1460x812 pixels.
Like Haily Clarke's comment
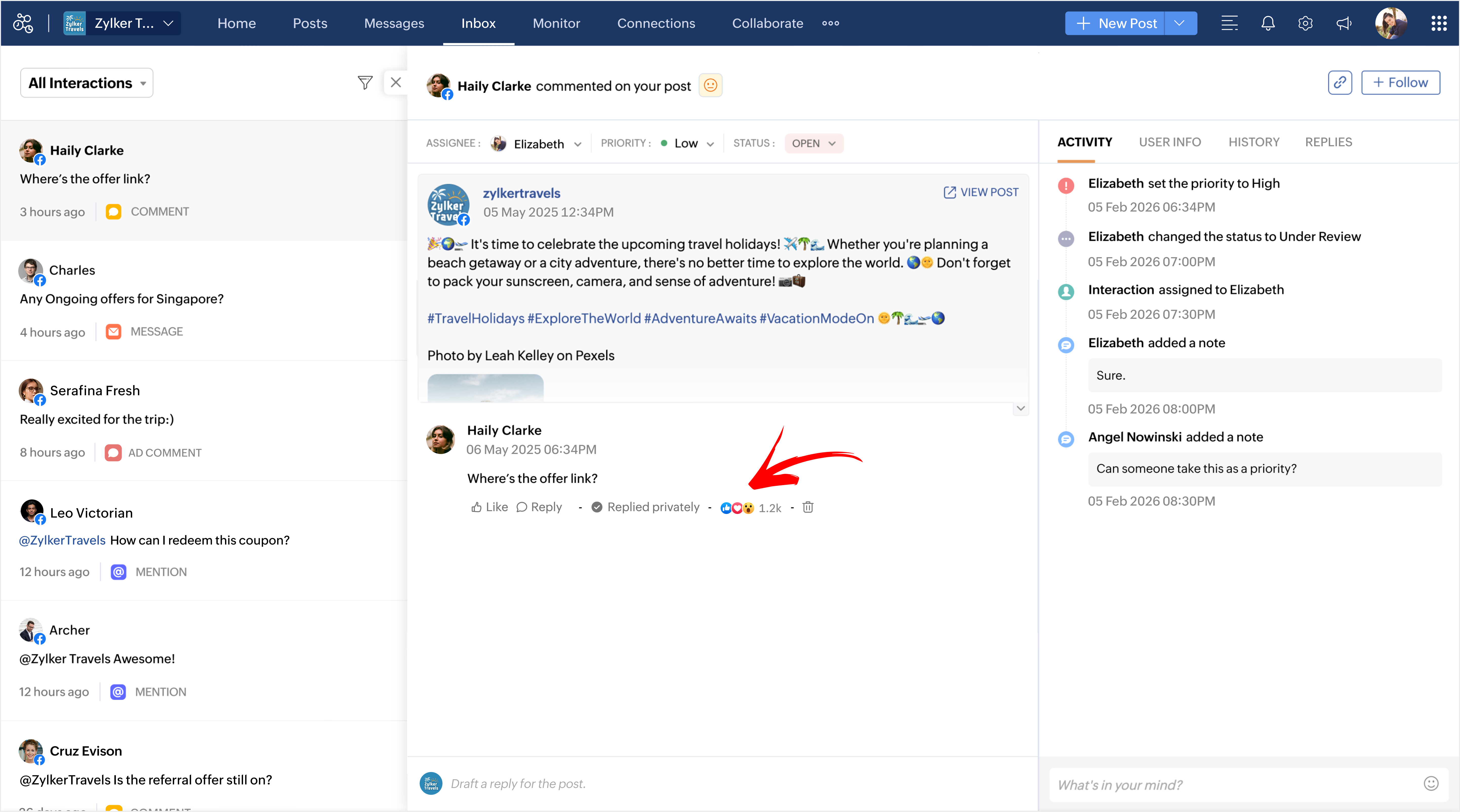[490, 507]
